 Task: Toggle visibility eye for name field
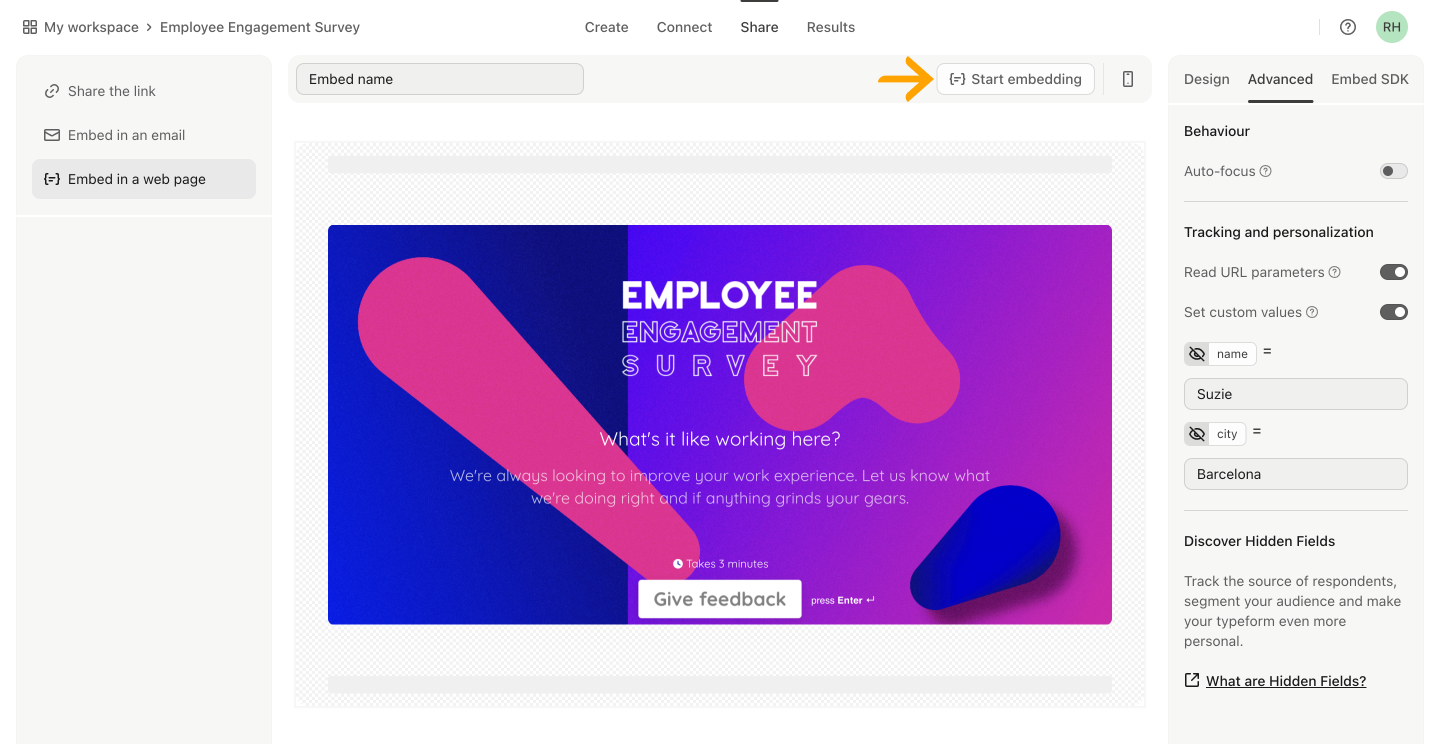pyautogui.click(x=1197, y=354)
